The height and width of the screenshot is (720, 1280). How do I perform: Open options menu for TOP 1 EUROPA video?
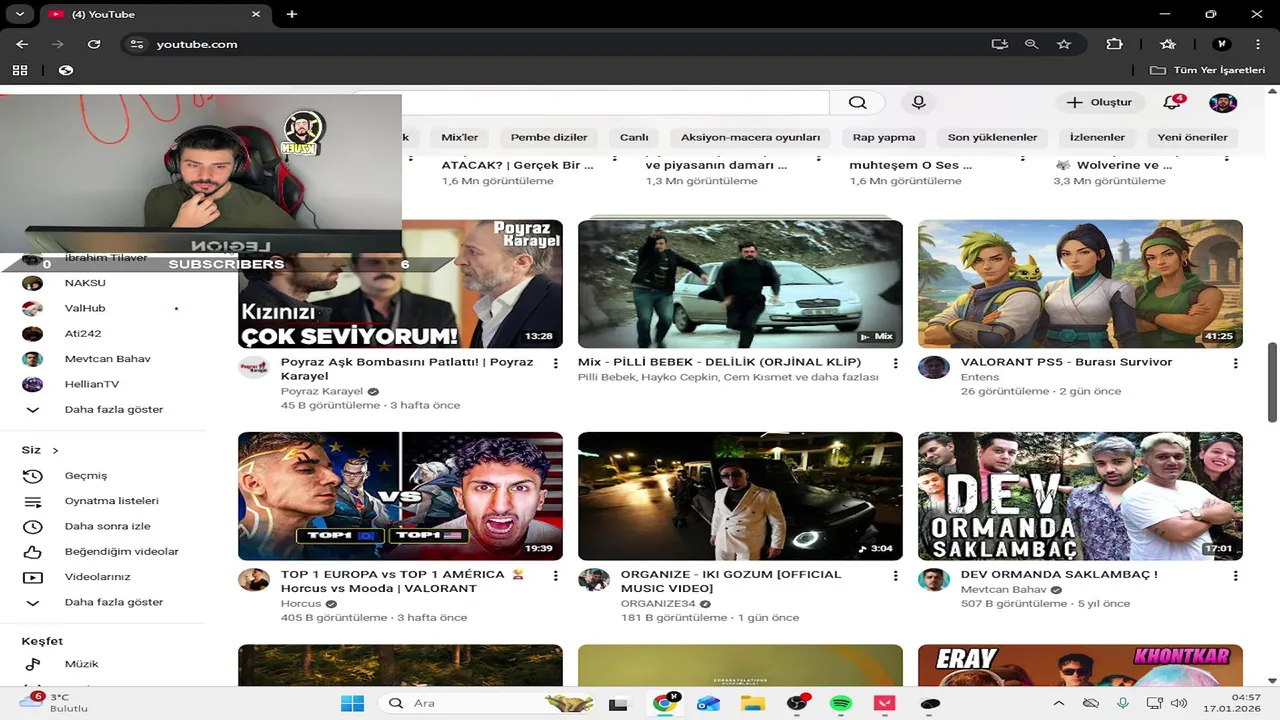coord(555,576)
